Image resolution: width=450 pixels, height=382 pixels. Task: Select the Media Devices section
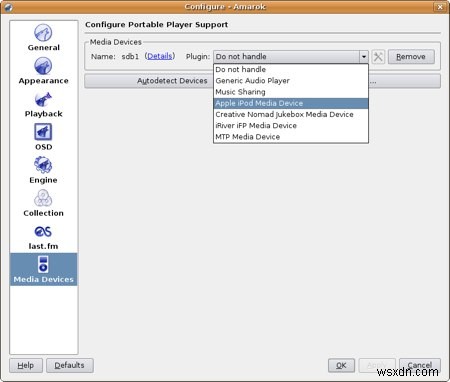(44, 269)
